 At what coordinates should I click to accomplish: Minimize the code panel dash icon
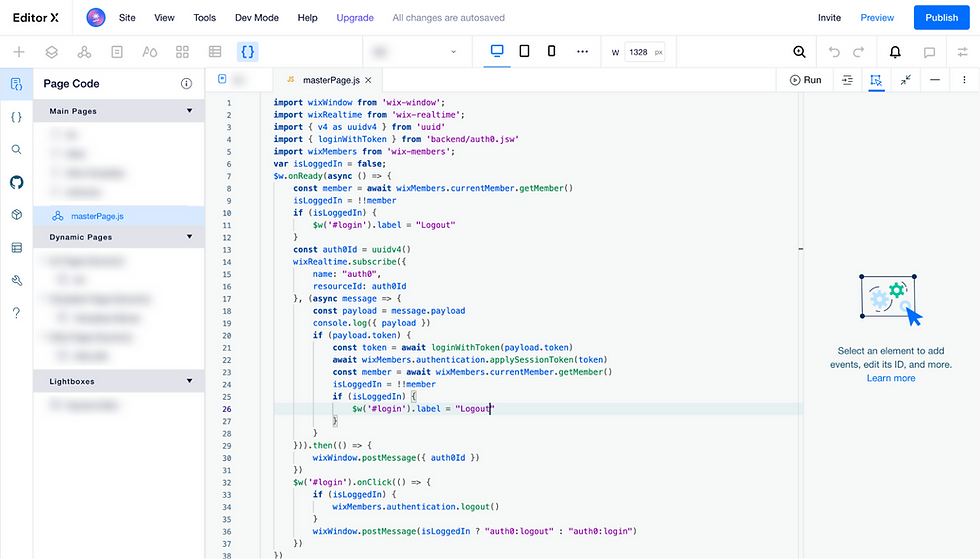click(935, 80)
